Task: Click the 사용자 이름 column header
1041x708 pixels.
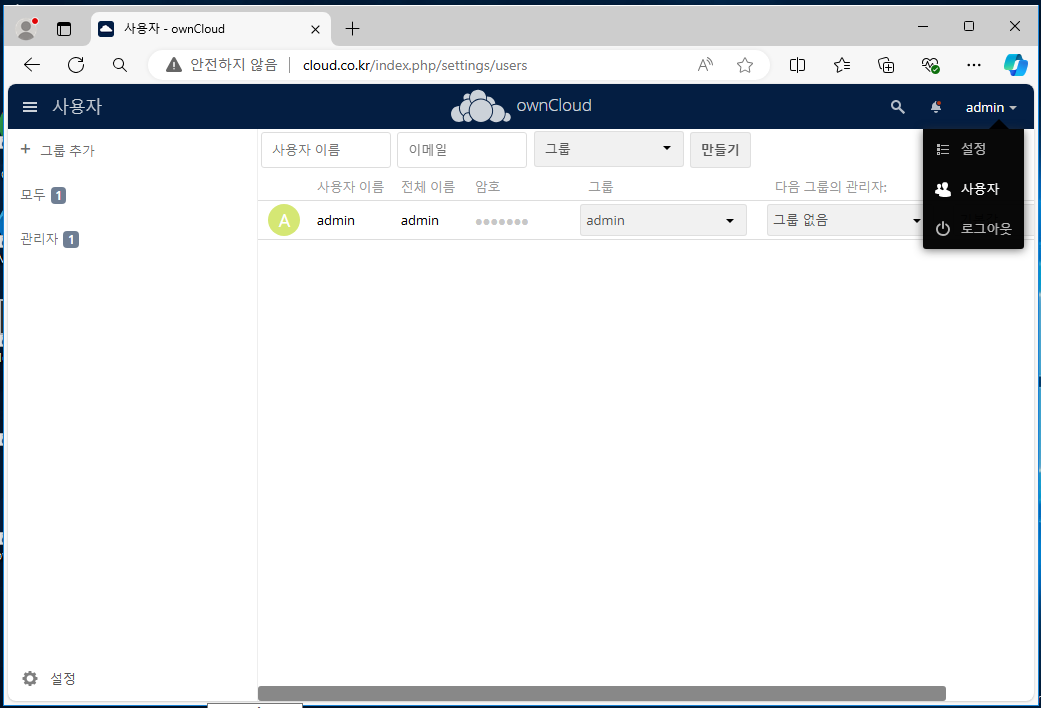Action: (x=350, y=187)
